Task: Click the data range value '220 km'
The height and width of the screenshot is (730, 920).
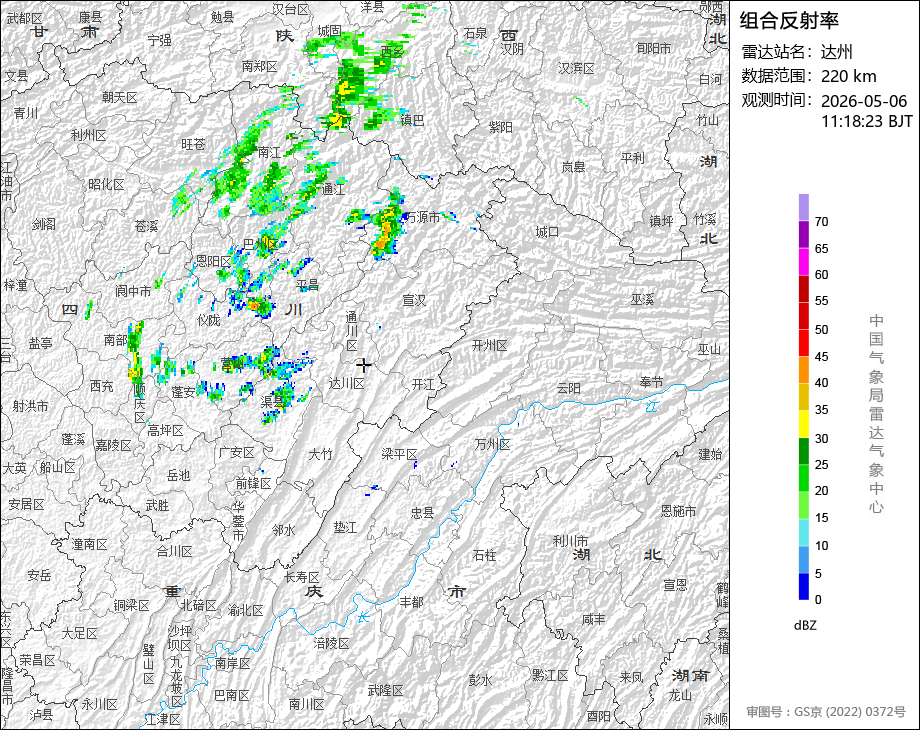Action: (x=848, y=76)
